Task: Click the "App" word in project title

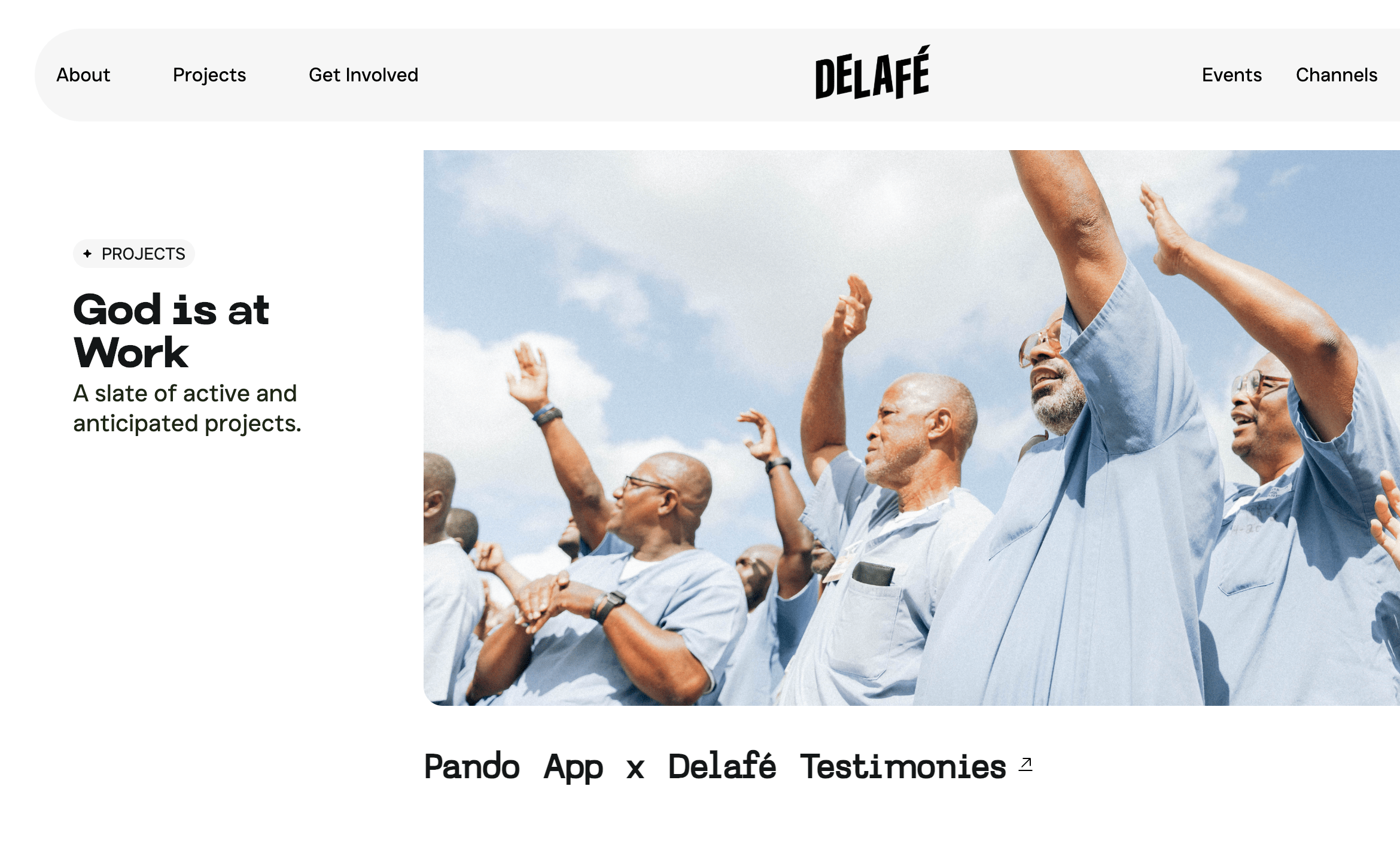Action: [573, 768]
